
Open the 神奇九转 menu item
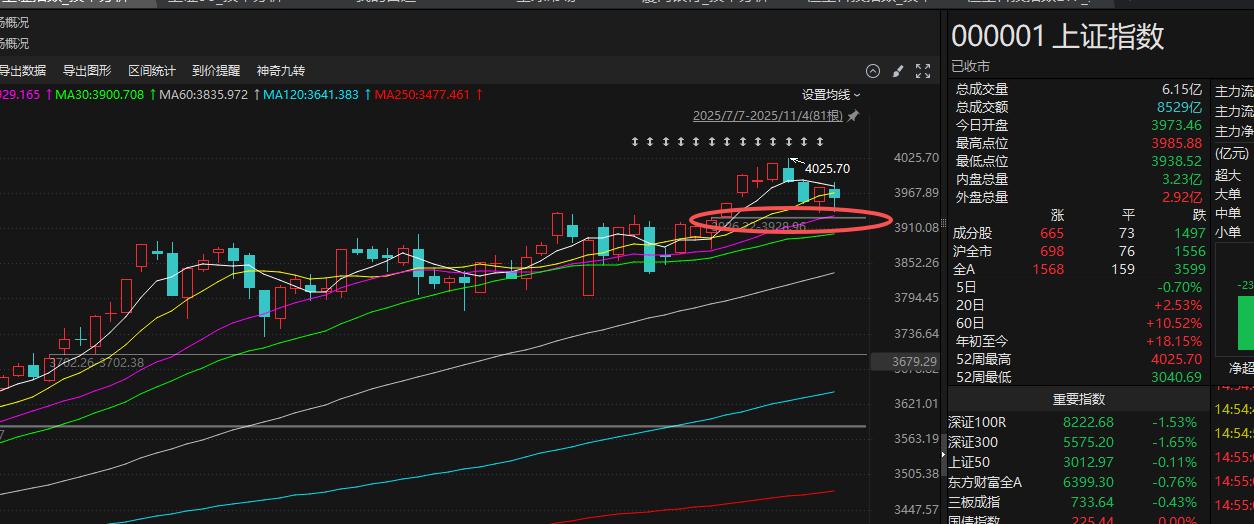coord(281,71)
